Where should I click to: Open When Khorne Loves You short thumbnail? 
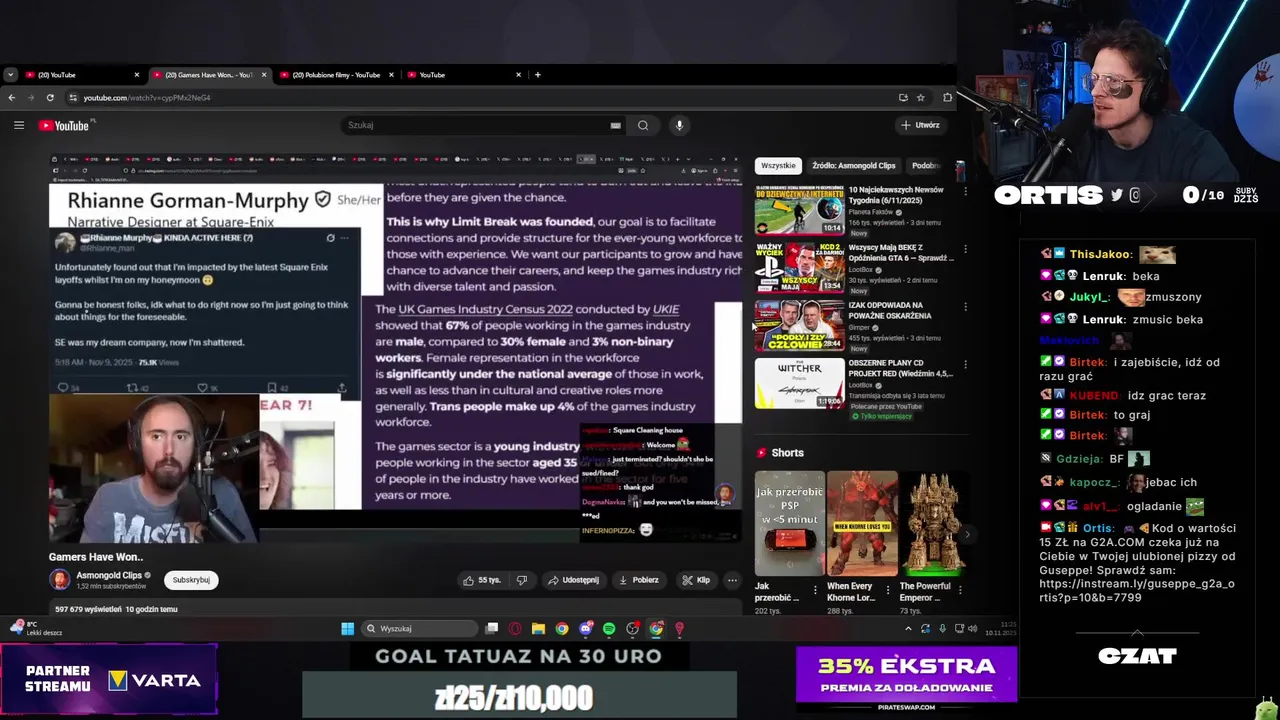[x=862, y=524]
